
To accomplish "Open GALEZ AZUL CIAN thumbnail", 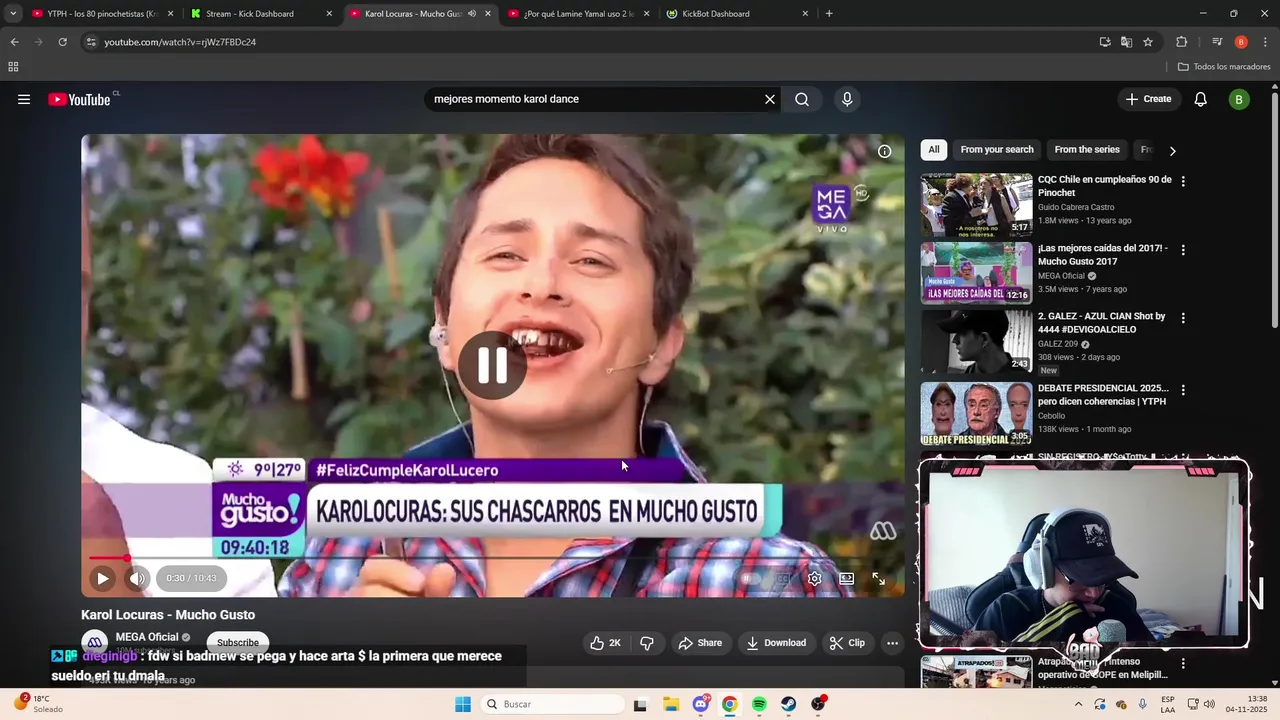I will 976,341.
